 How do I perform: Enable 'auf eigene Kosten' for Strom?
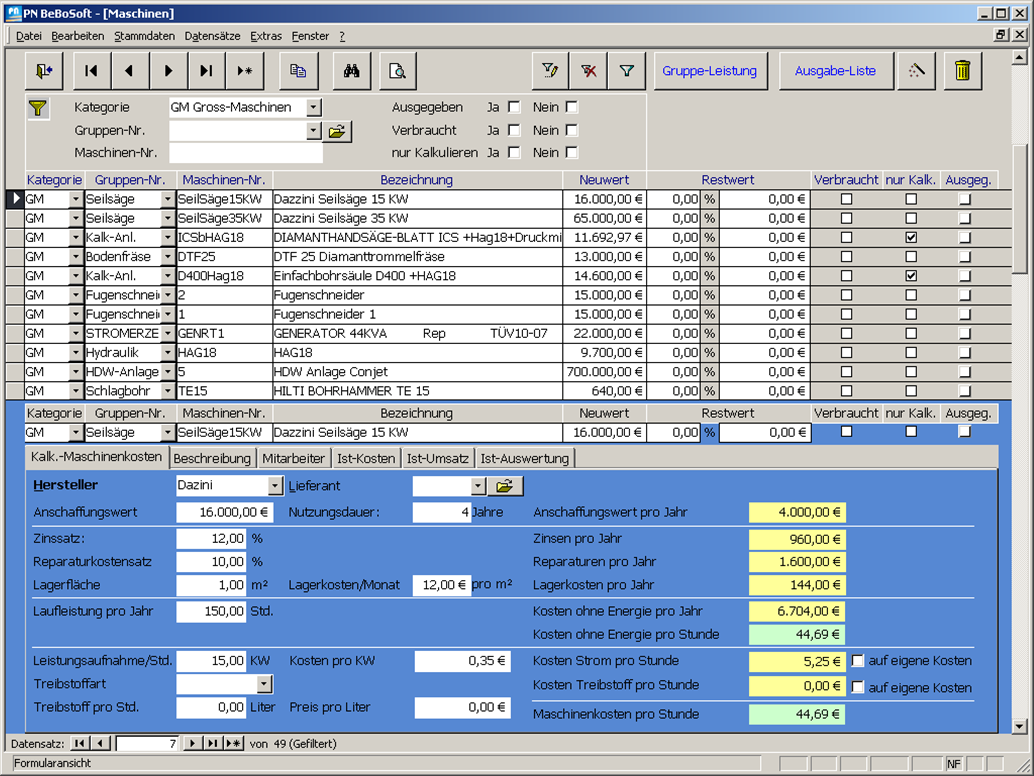tap(858, 661)
